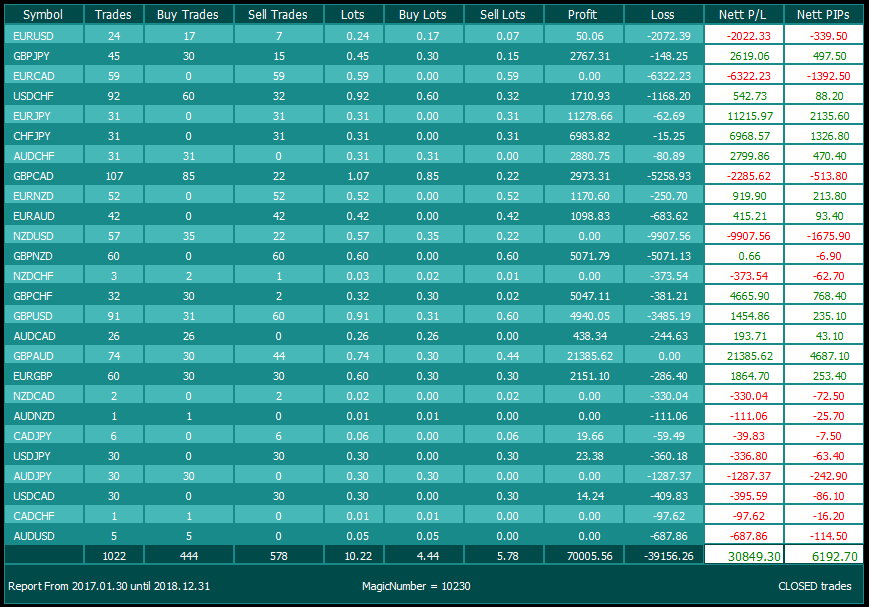Select the AUDUSD symbol cell
This screenshot has height=607, width=869.
[x=44, y=535]
